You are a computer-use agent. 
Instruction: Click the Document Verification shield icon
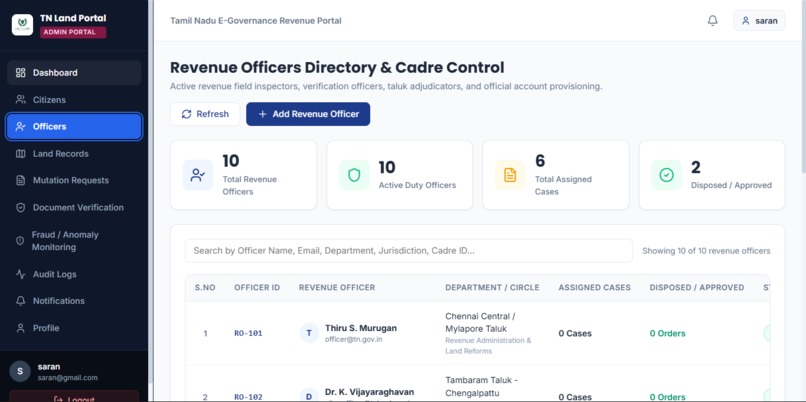pos(21,208)
